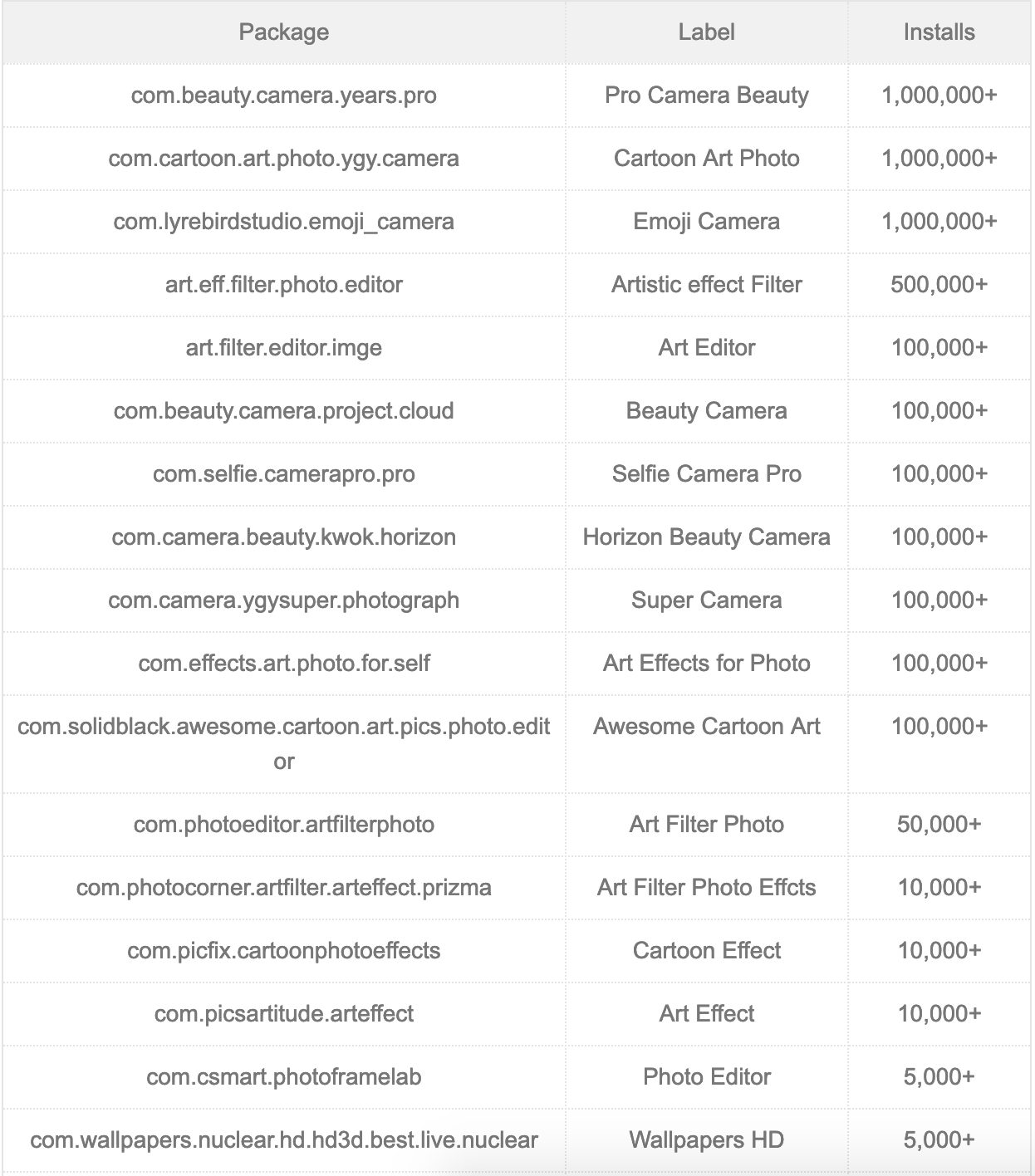Click the Cartoon Effect label
This screenshot has width=1035, height=1176.
(706, 951)
